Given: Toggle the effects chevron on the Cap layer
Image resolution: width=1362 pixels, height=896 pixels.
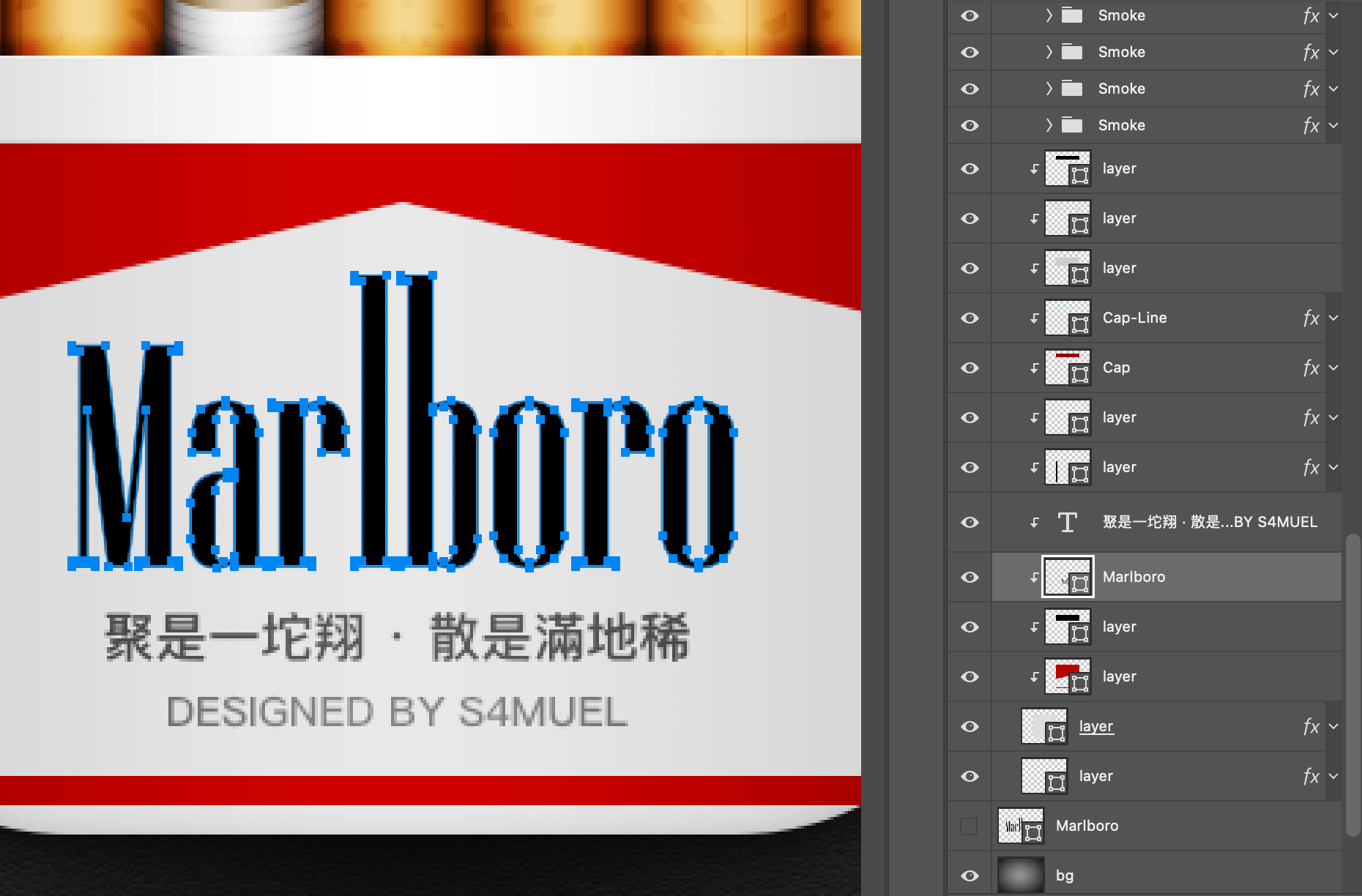Looking at the screenshot, I should point(1333,367).
